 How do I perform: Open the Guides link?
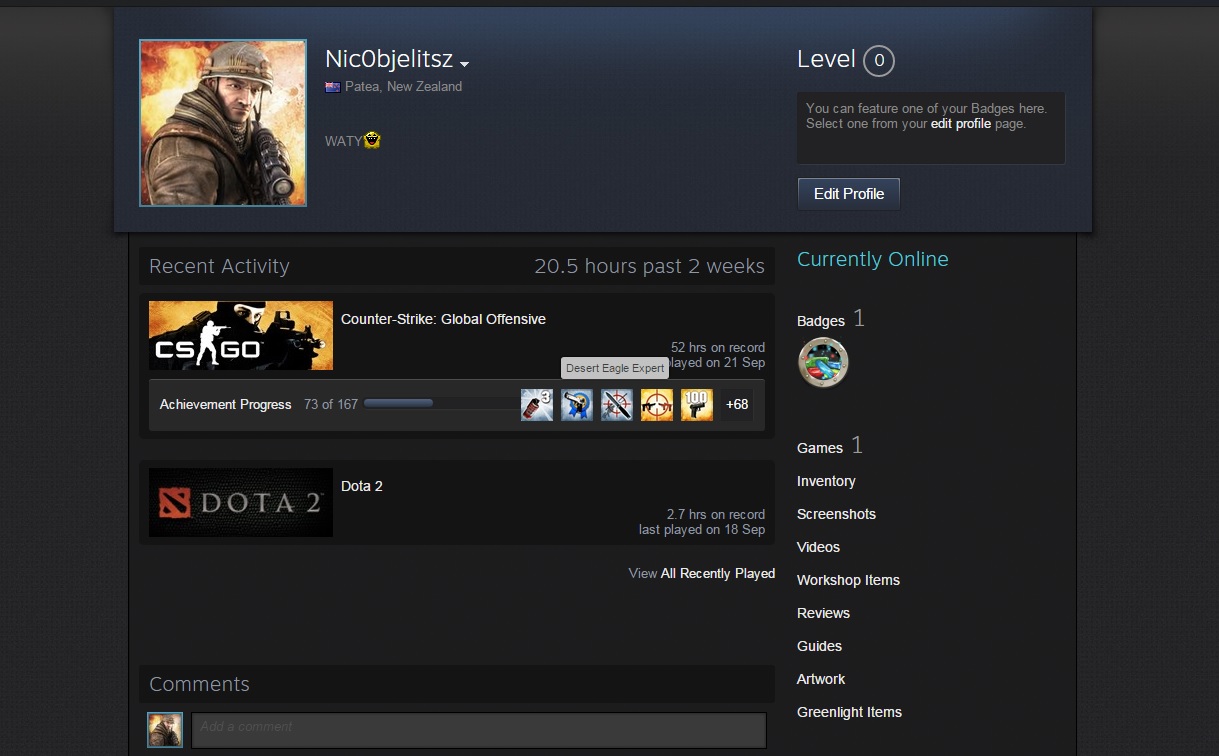(x=819, y=646)
